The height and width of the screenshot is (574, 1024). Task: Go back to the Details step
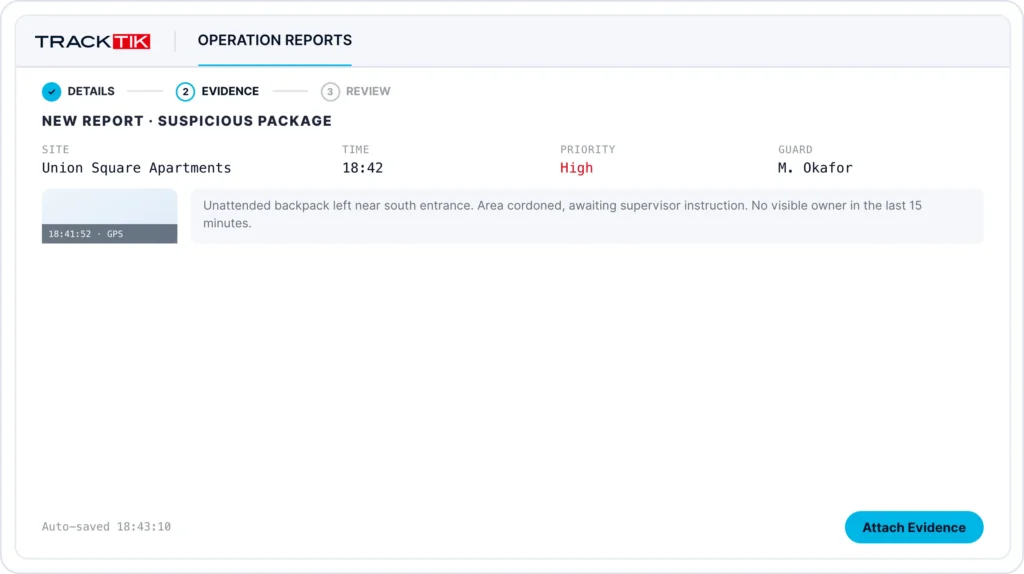point(78,91)
